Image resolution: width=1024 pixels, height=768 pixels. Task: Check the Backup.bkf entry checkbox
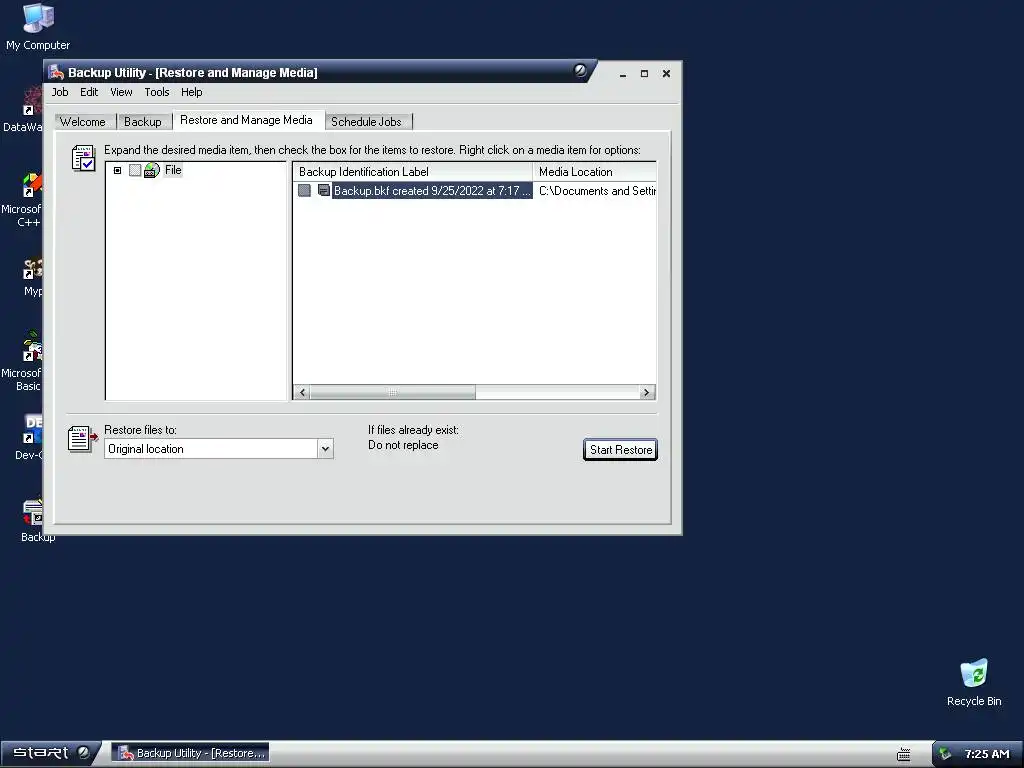(x=304, y=190)
